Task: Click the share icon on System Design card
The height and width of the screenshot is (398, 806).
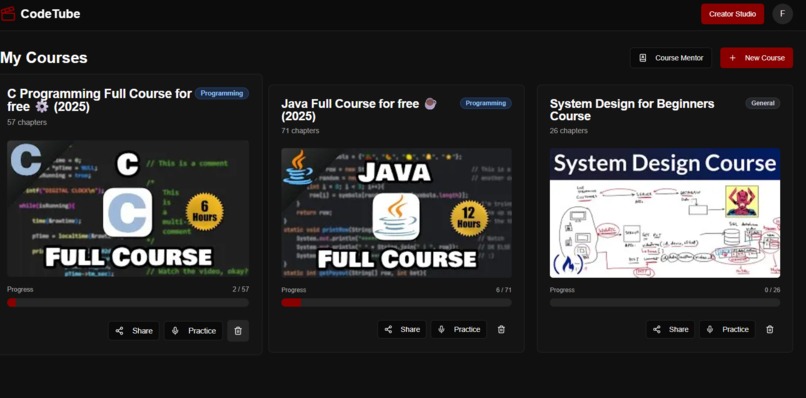Action: 656,329
